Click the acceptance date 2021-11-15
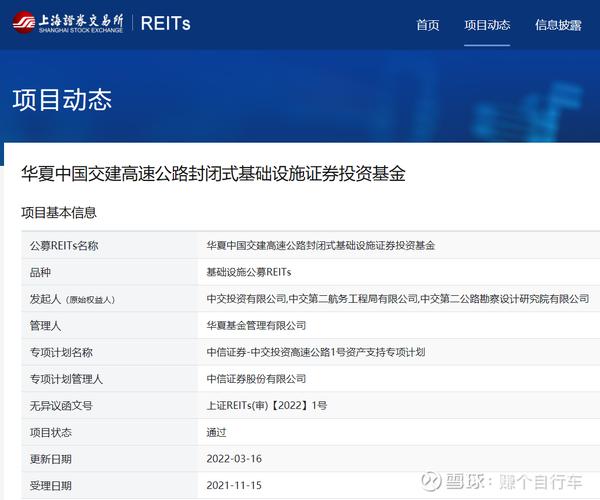 point(234,486)
